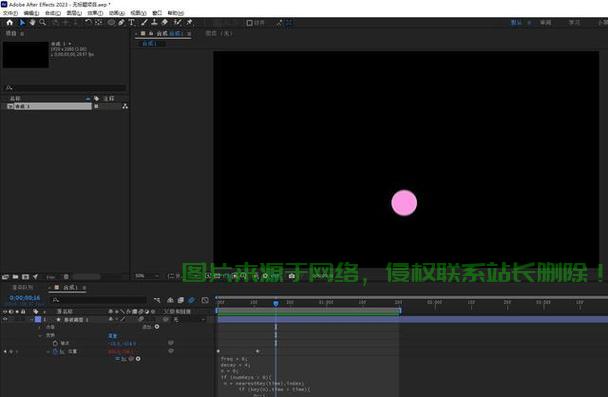Click the 合成1 breadcrumb in composition viewer

pyautogui.click(x=150, y=44)
